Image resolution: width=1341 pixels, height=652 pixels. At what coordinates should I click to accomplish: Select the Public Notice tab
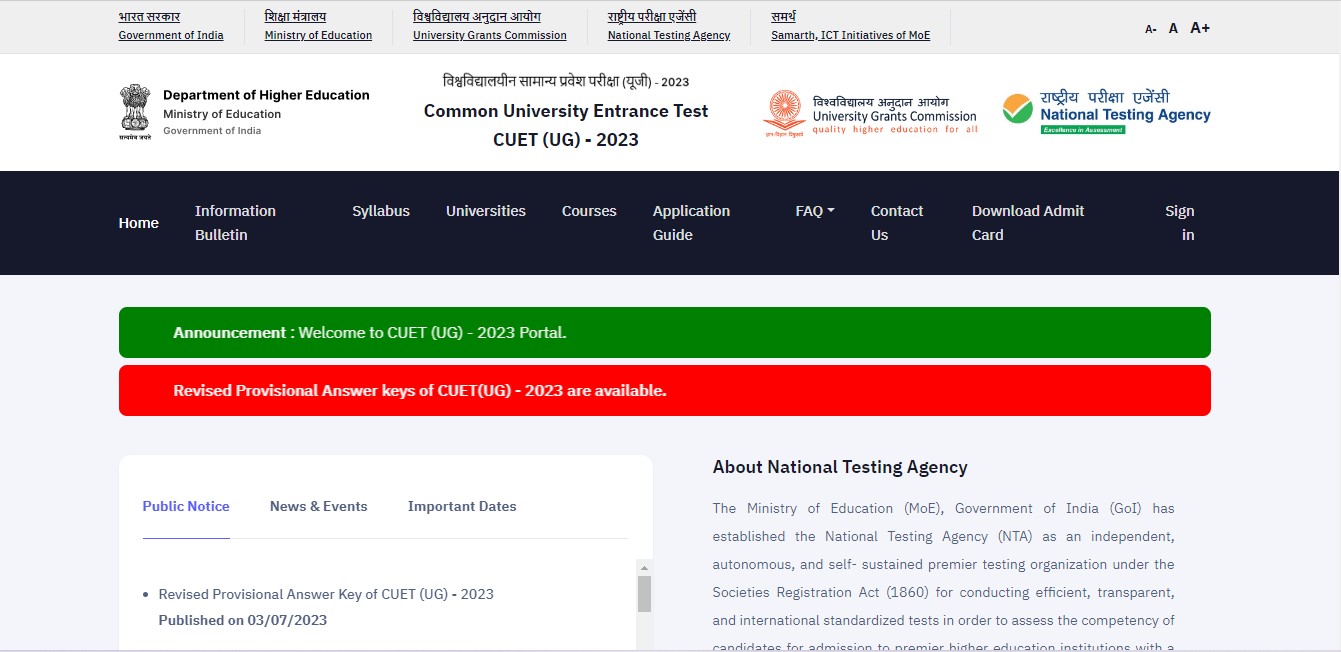pyautogui.click(x=186, y=506)
